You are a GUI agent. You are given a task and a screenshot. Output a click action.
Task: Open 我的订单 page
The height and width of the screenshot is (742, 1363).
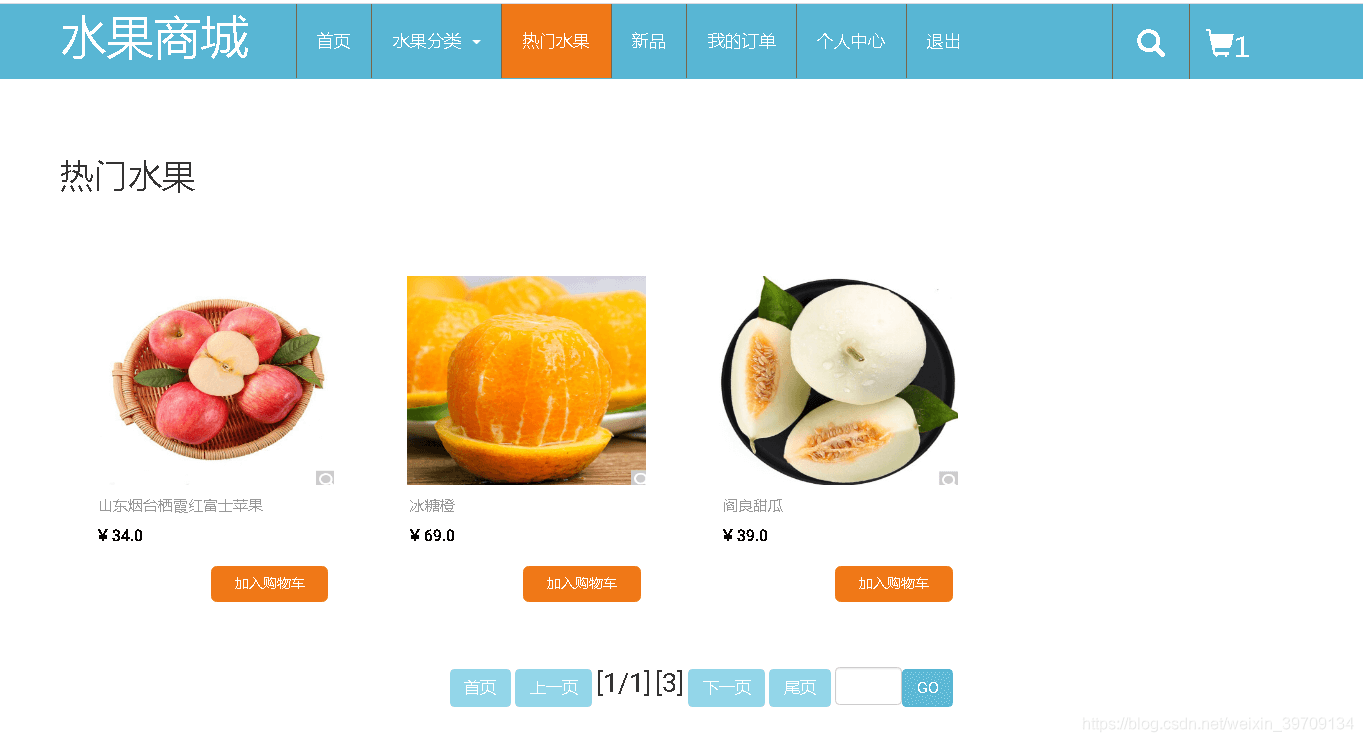coord(741,41)
